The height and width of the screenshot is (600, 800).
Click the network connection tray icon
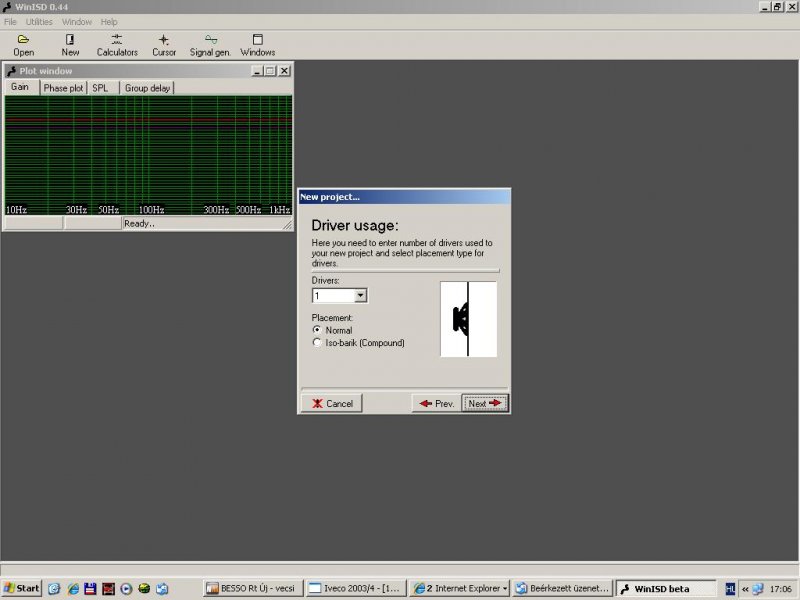click(758, 589)
